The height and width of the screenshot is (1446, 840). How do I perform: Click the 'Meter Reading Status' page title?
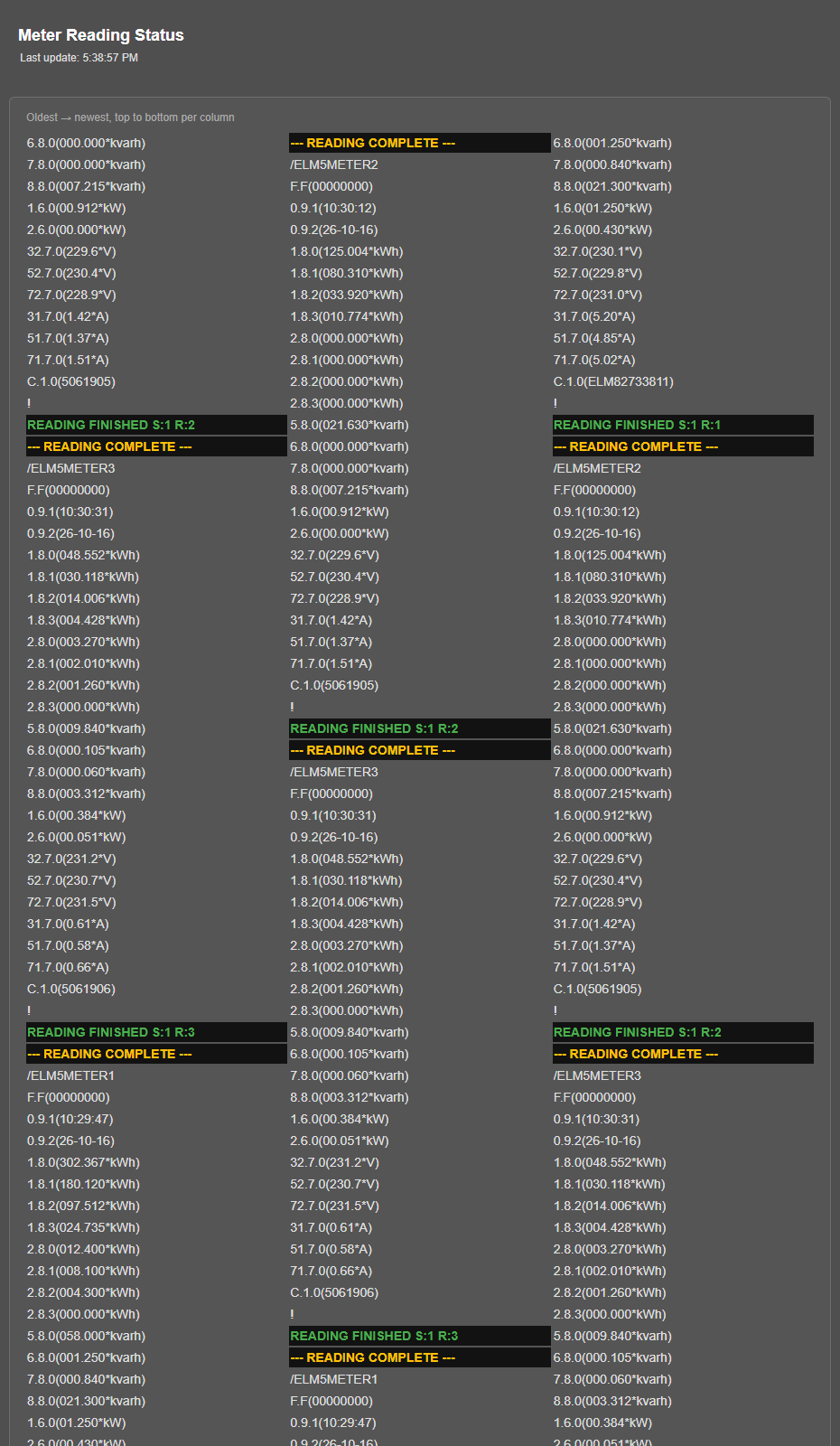pyautogui.click(x=101, y=35)
